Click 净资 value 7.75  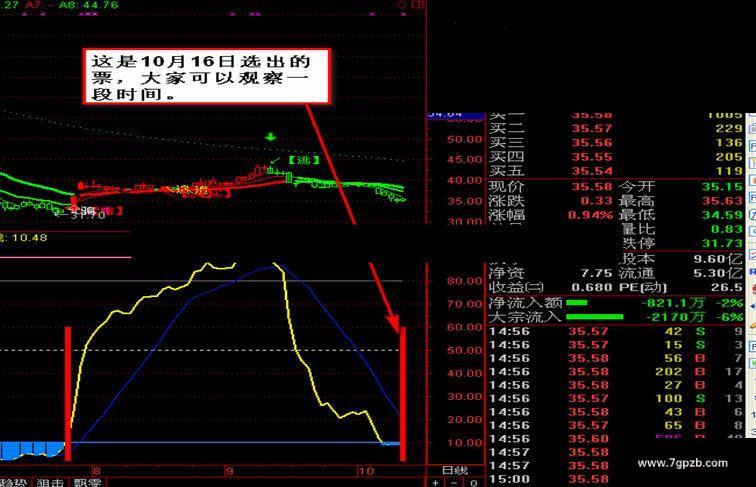(x=596, y=273)
